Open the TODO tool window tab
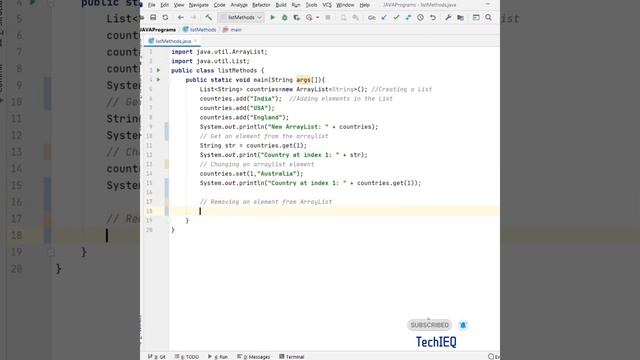Viewport: 640px width, 360px height. pyautogui.click(x=187, y=357)
